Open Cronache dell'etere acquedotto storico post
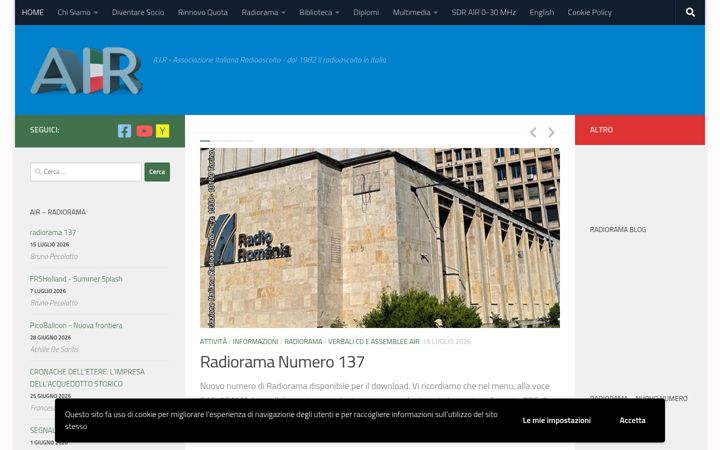This screenshot has width=720, height=450. click(87, 377)
